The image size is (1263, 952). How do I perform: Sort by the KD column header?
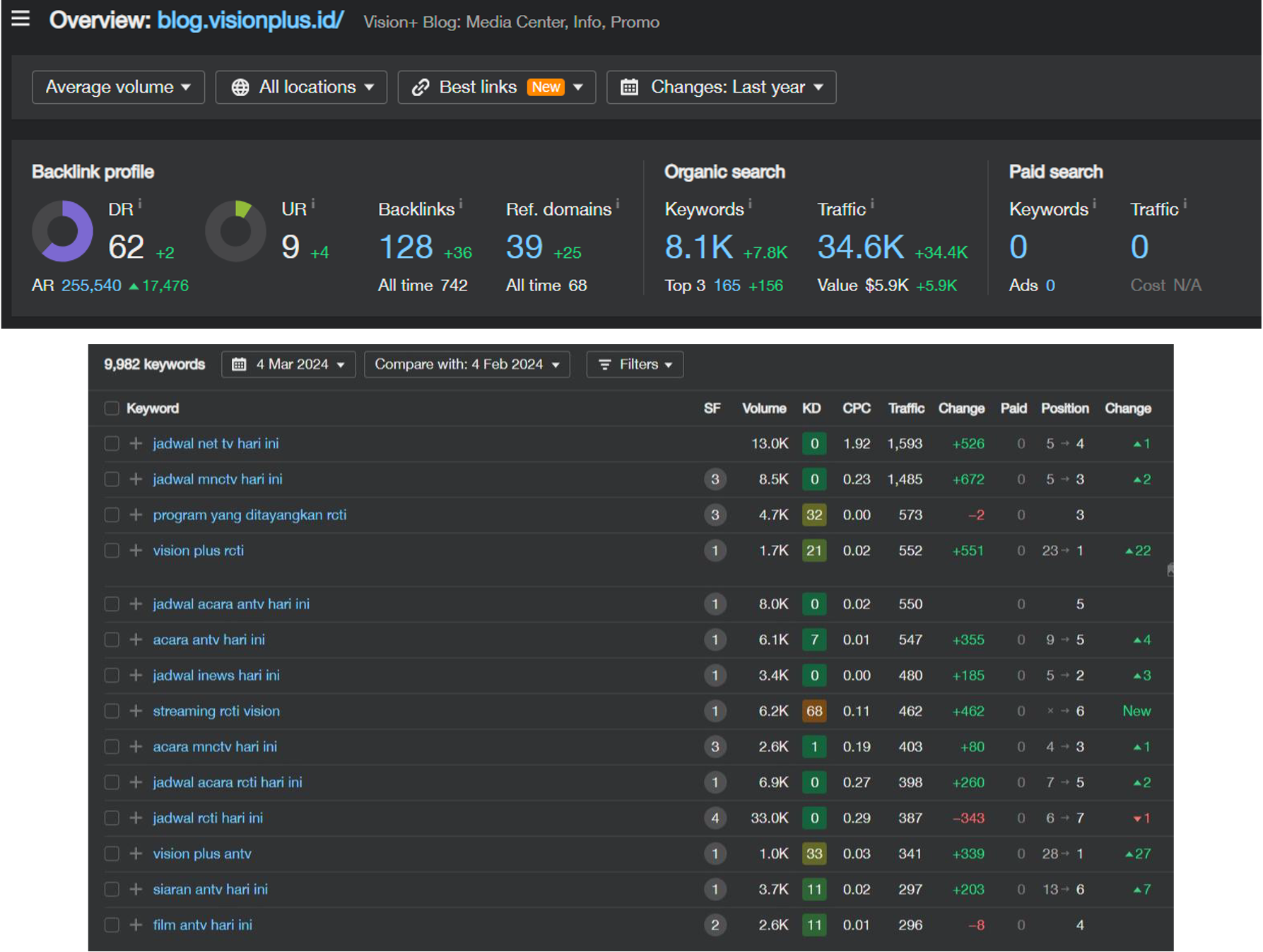click(x=811, y=408)
